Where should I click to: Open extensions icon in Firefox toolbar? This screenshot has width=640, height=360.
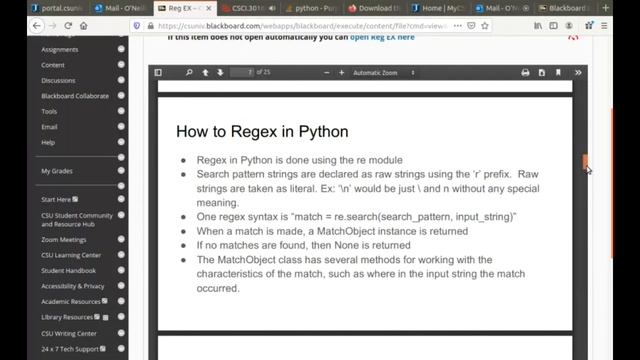pyautogui.click(x=589, y=26)
